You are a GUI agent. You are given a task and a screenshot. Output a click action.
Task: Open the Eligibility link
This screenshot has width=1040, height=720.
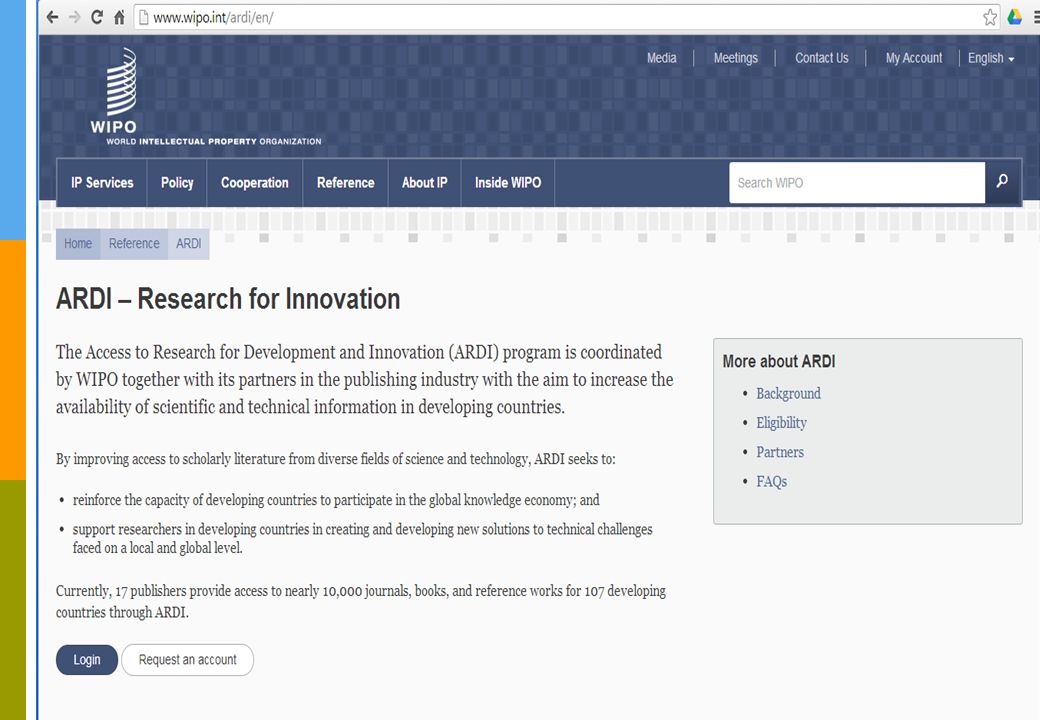pyautogui.click(x=781, y=423)
